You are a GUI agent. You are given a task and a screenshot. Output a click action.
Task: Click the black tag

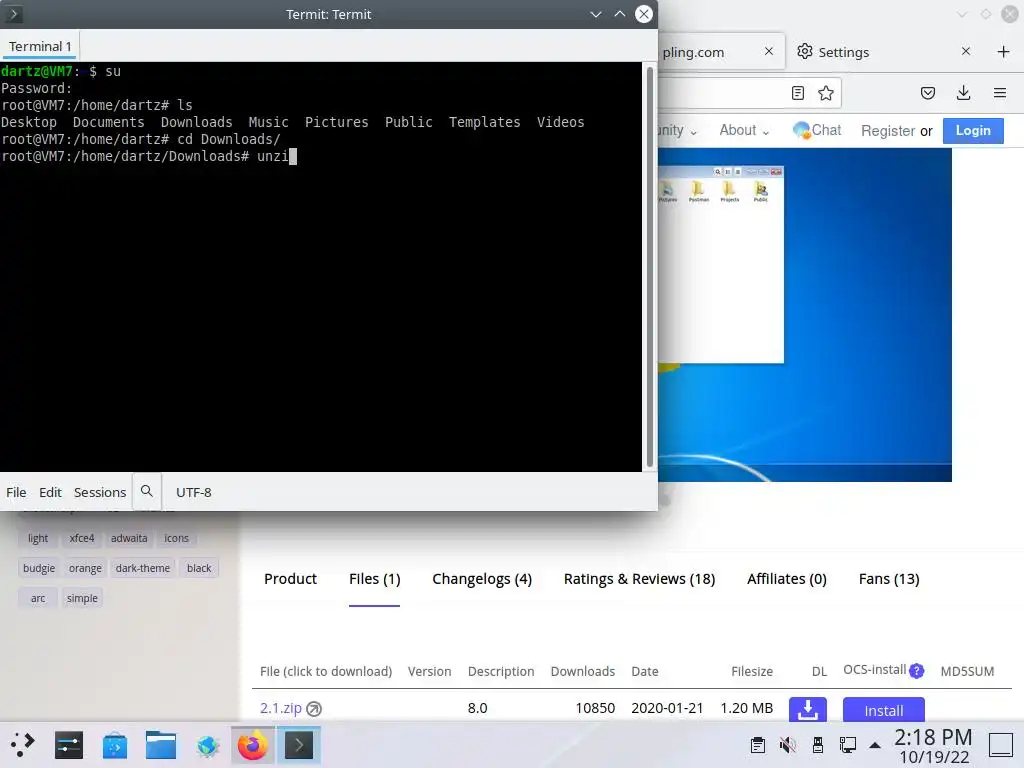(199, 568)
